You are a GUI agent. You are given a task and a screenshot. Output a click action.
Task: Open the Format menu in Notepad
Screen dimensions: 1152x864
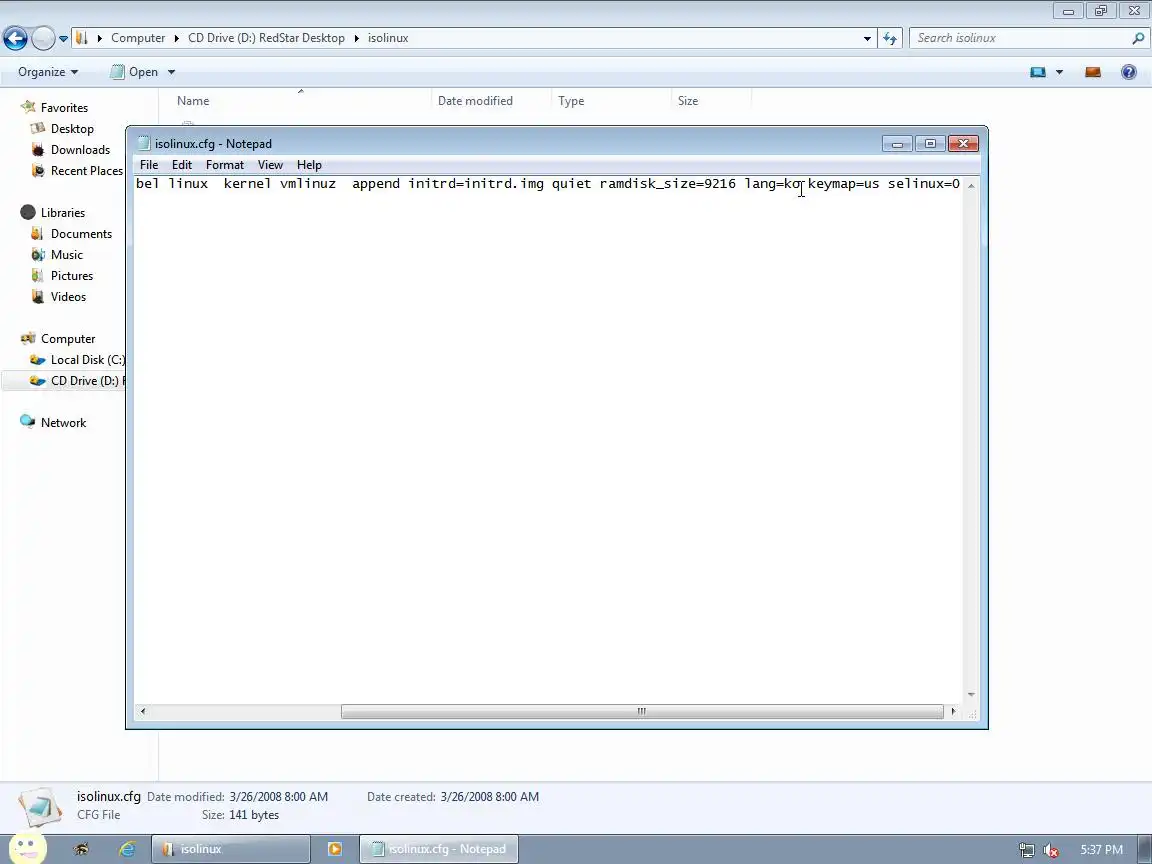[x=224, y=165]
